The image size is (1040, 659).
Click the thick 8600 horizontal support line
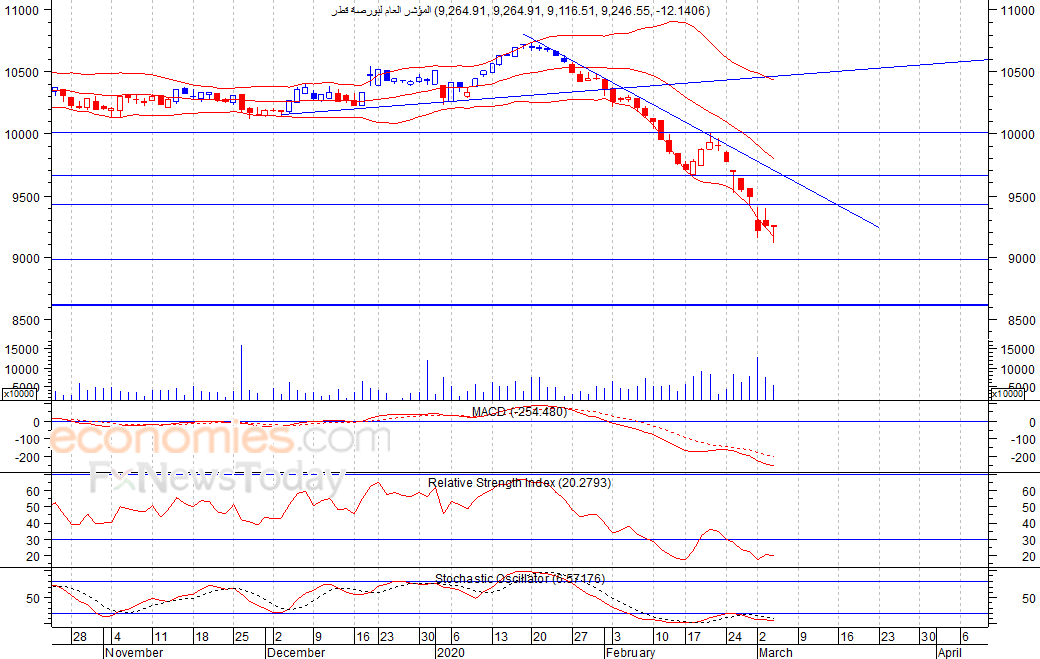[520, 305]
